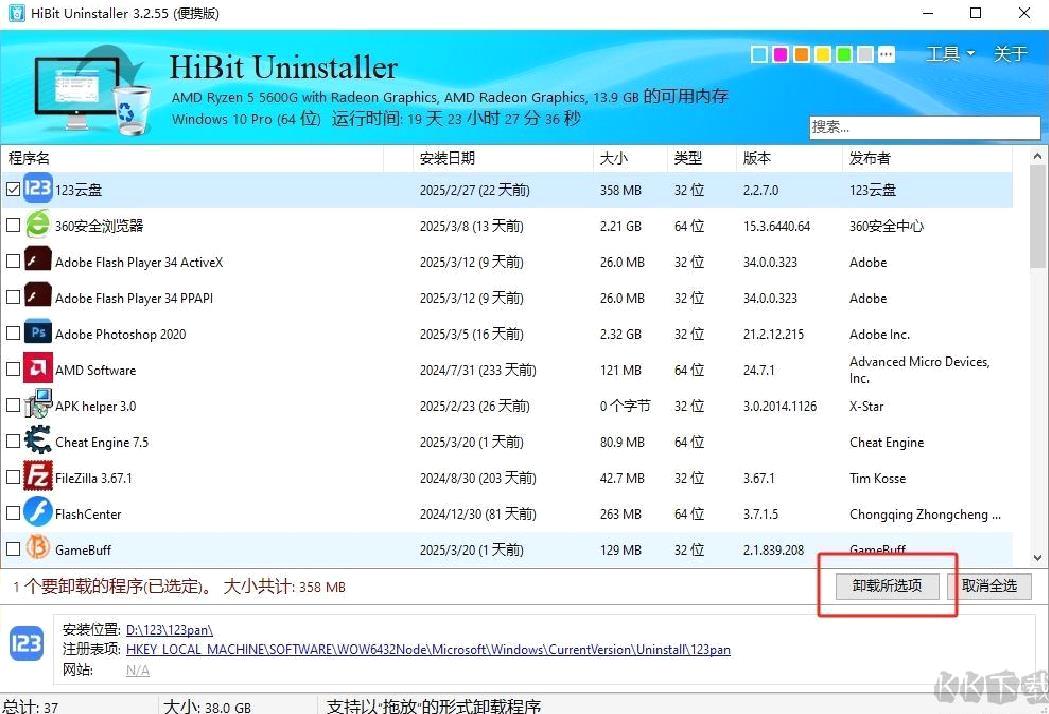This screenshot has width=1049, height=714.
Task: Click the Adobe Photoshop 2020 Ps icon
Action: [x=37, y=333]
